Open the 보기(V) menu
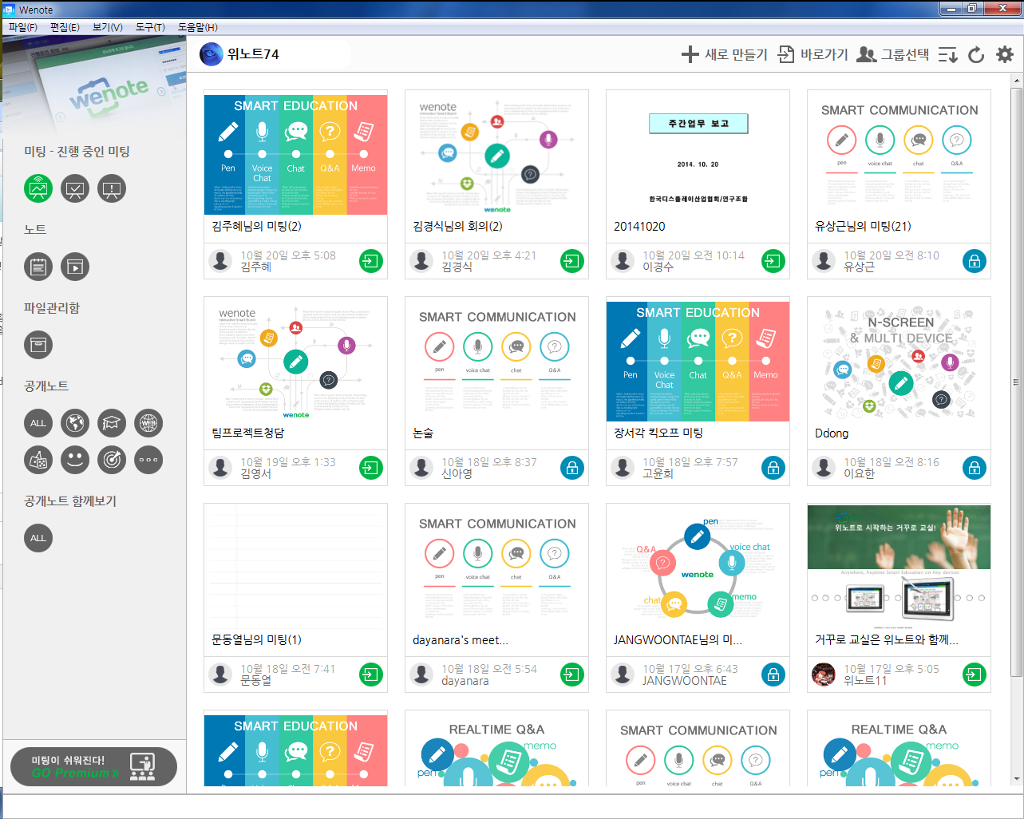The width and height of the screenshot is (1024, 819). [107, 27]
